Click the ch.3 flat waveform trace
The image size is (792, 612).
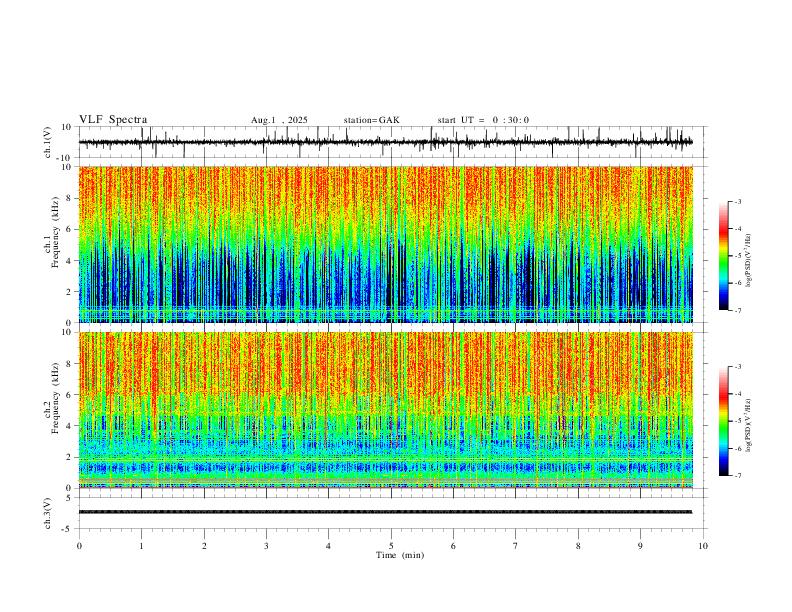(x=385, y=512)
